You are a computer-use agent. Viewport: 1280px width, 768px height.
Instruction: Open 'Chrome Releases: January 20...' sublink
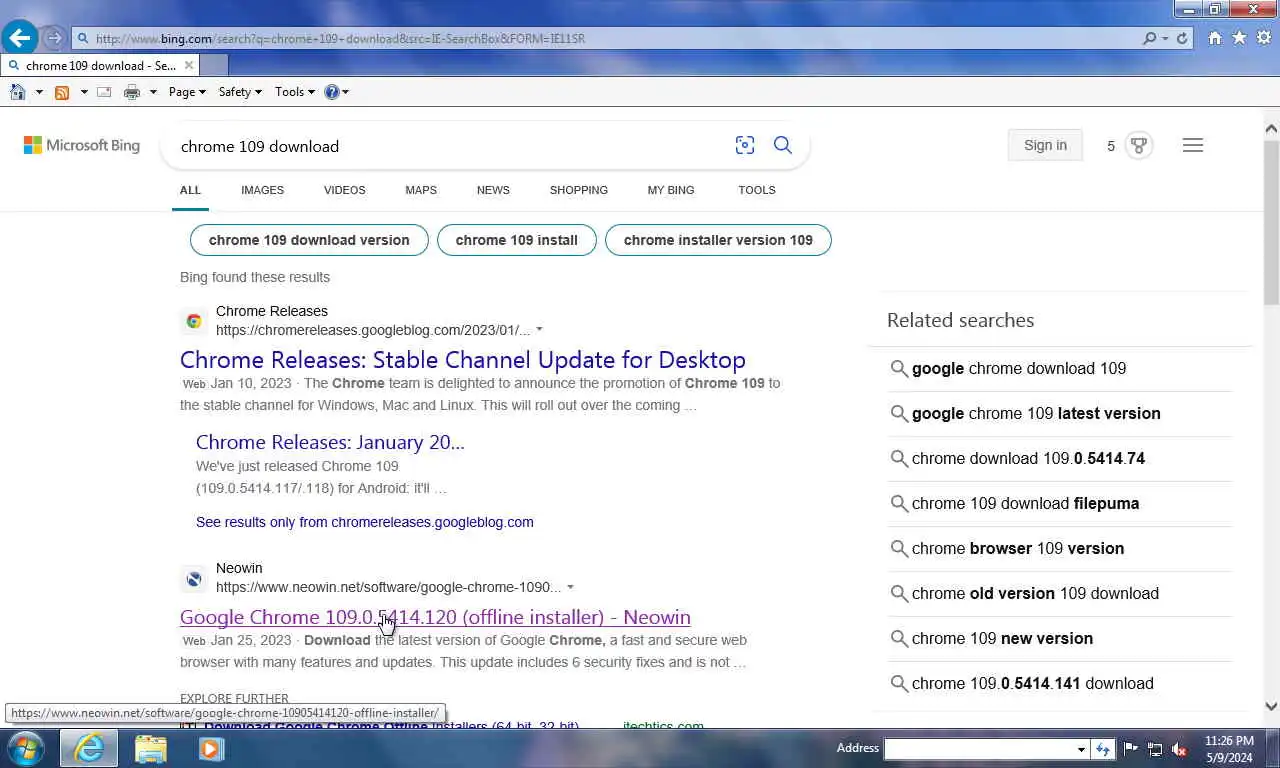(x=330, y=442)
